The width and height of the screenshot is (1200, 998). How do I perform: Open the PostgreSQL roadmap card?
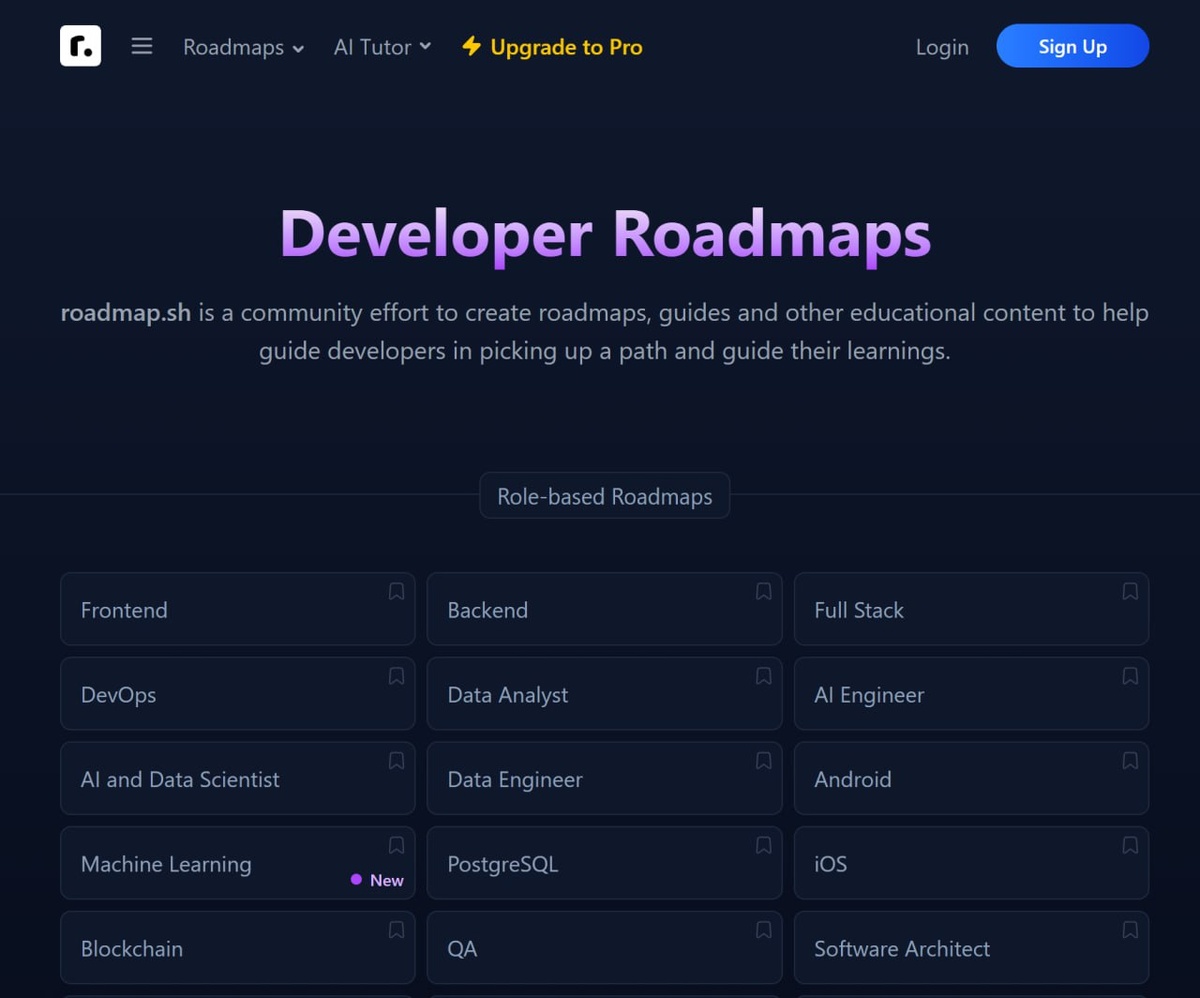604,863
